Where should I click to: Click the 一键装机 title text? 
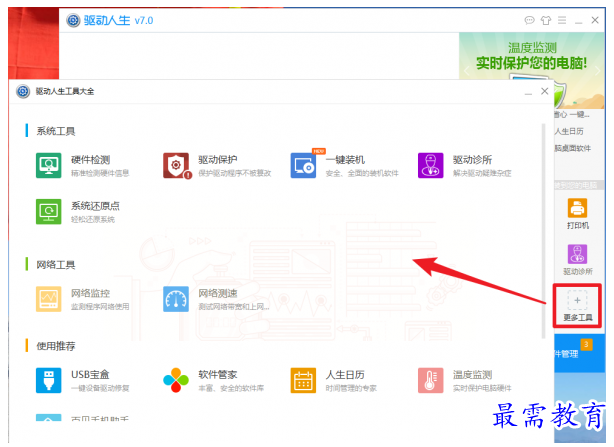pos(345,160)
